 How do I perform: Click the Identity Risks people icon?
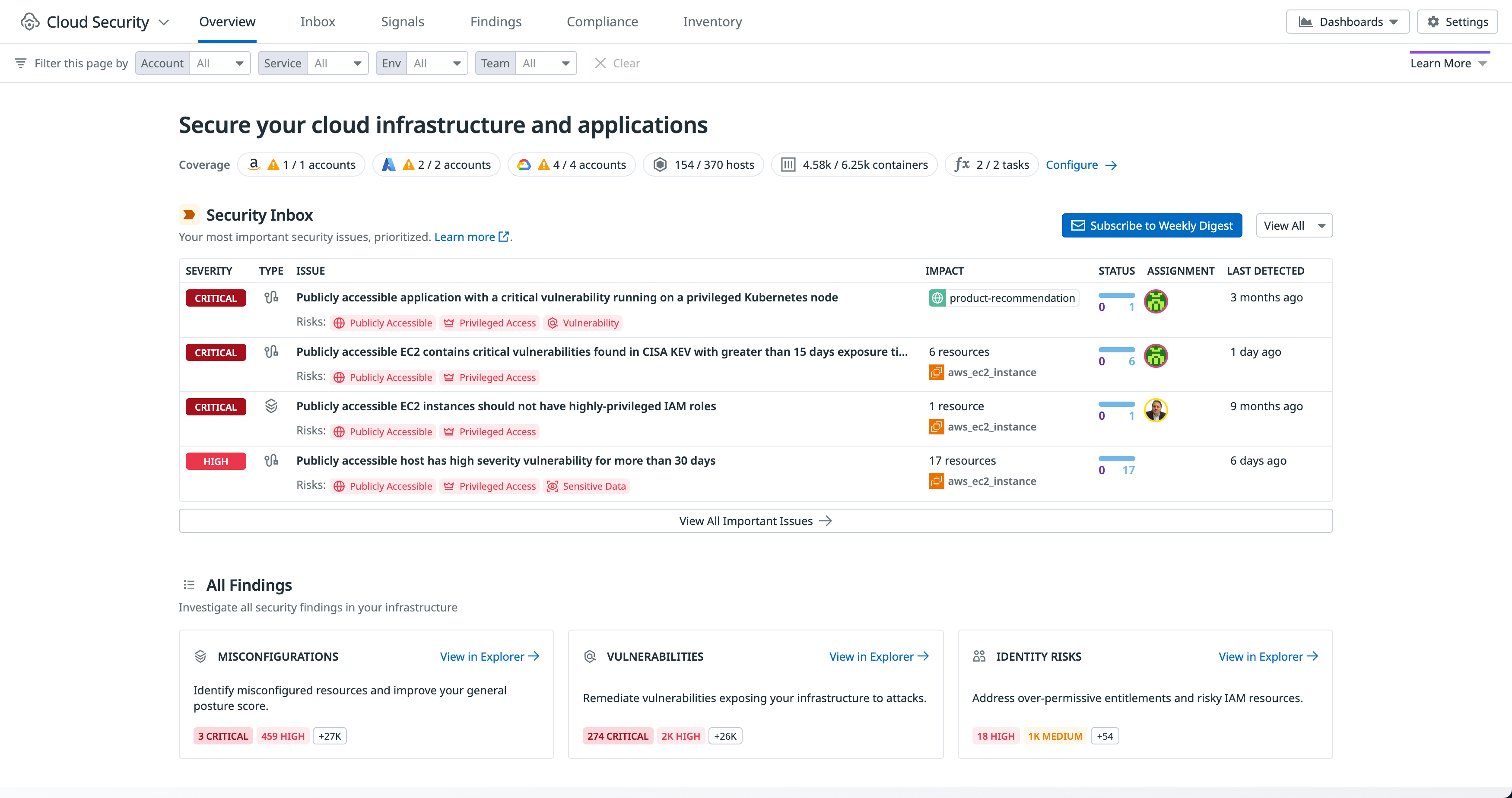coord(979,657)
